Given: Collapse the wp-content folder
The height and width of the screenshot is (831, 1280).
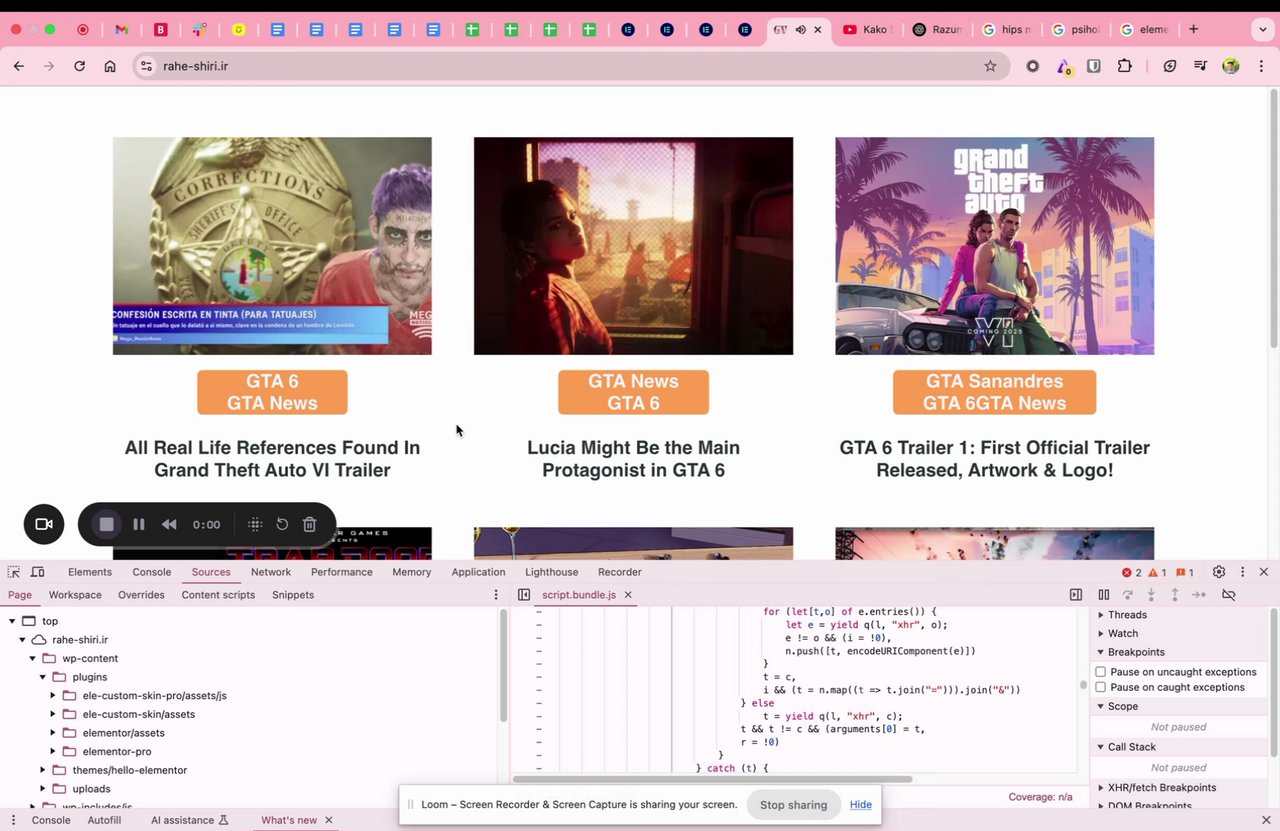Looking at the screenshot, I should (32, 658).
